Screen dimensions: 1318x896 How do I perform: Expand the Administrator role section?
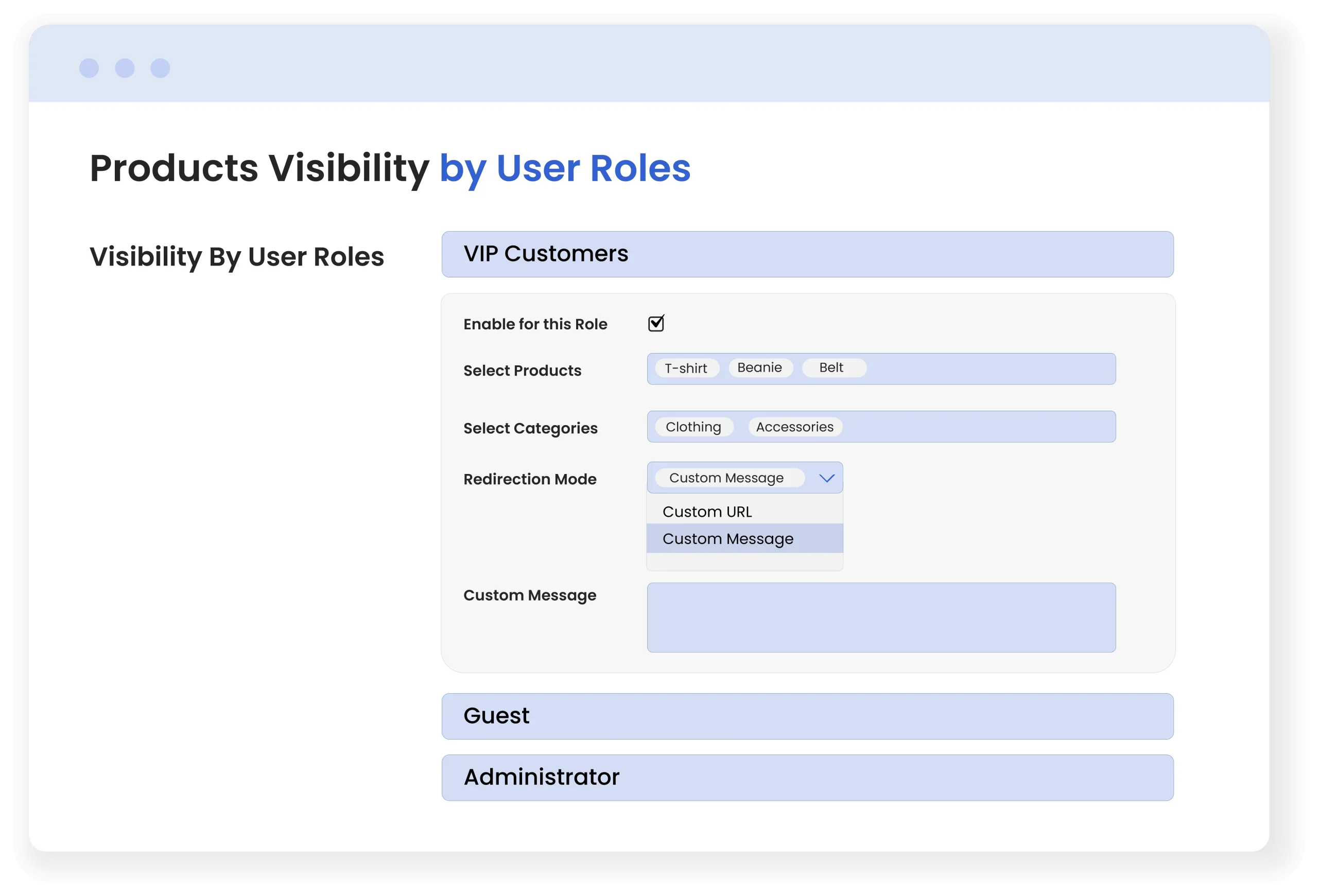point(807,778)
